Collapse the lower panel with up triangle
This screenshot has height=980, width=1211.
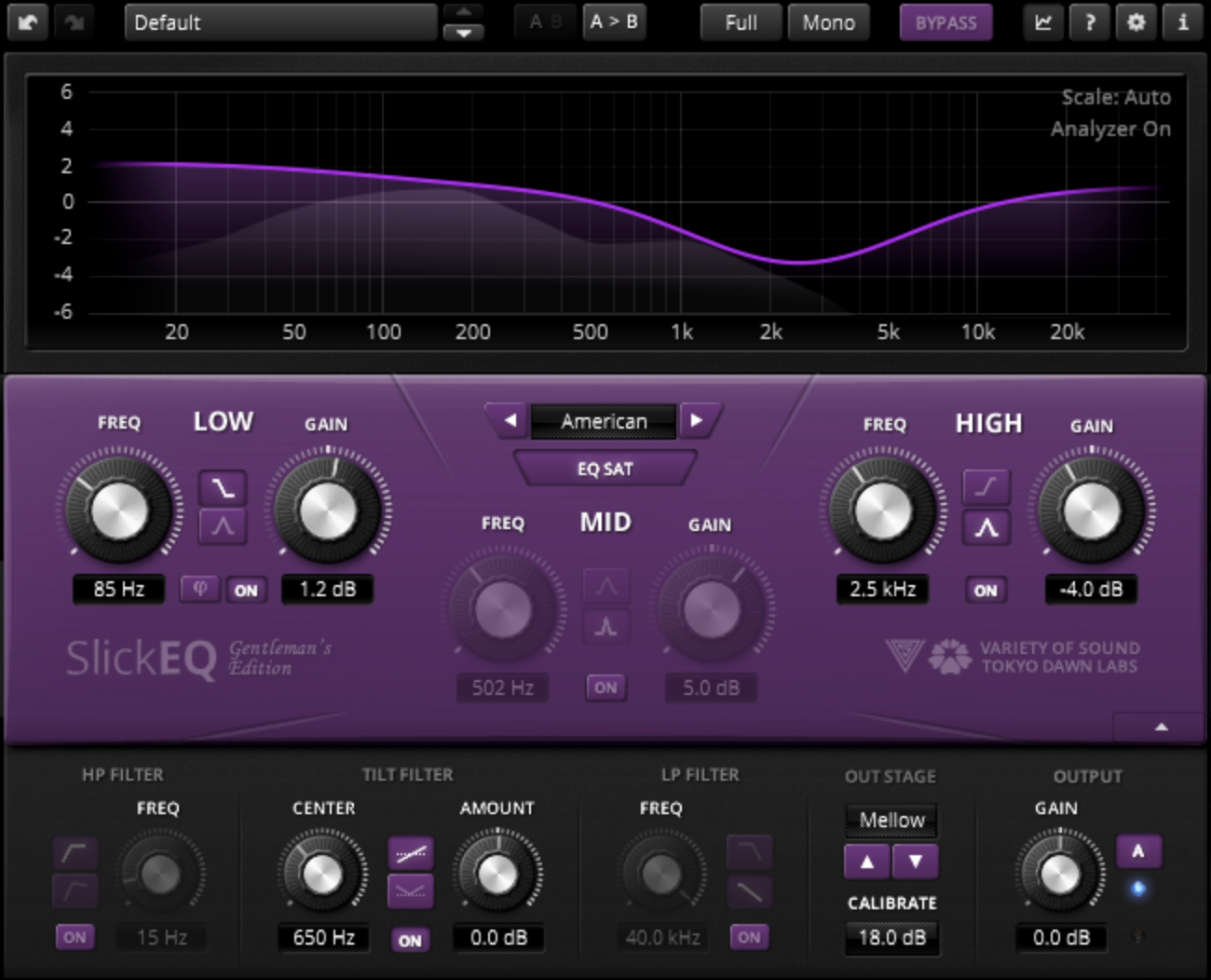pyautogui.click(x=1161, y=727)
